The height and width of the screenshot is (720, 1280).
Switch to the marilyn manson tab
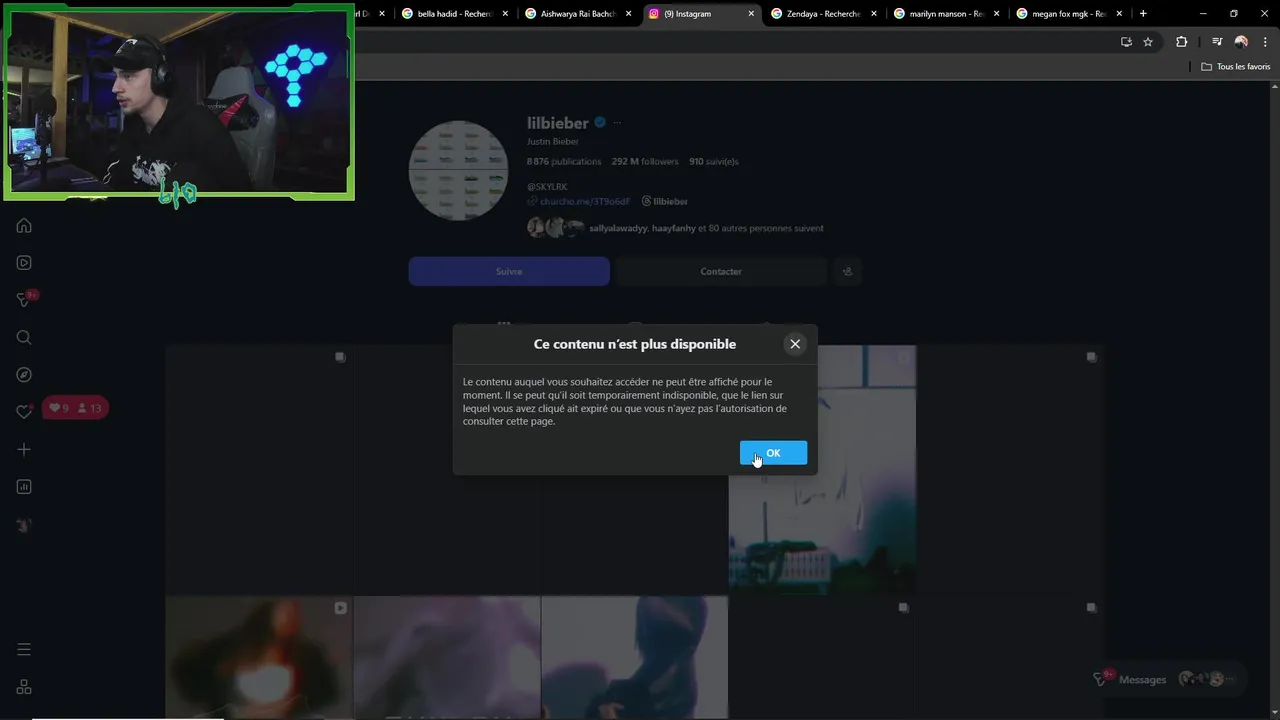tap(948, 14)
